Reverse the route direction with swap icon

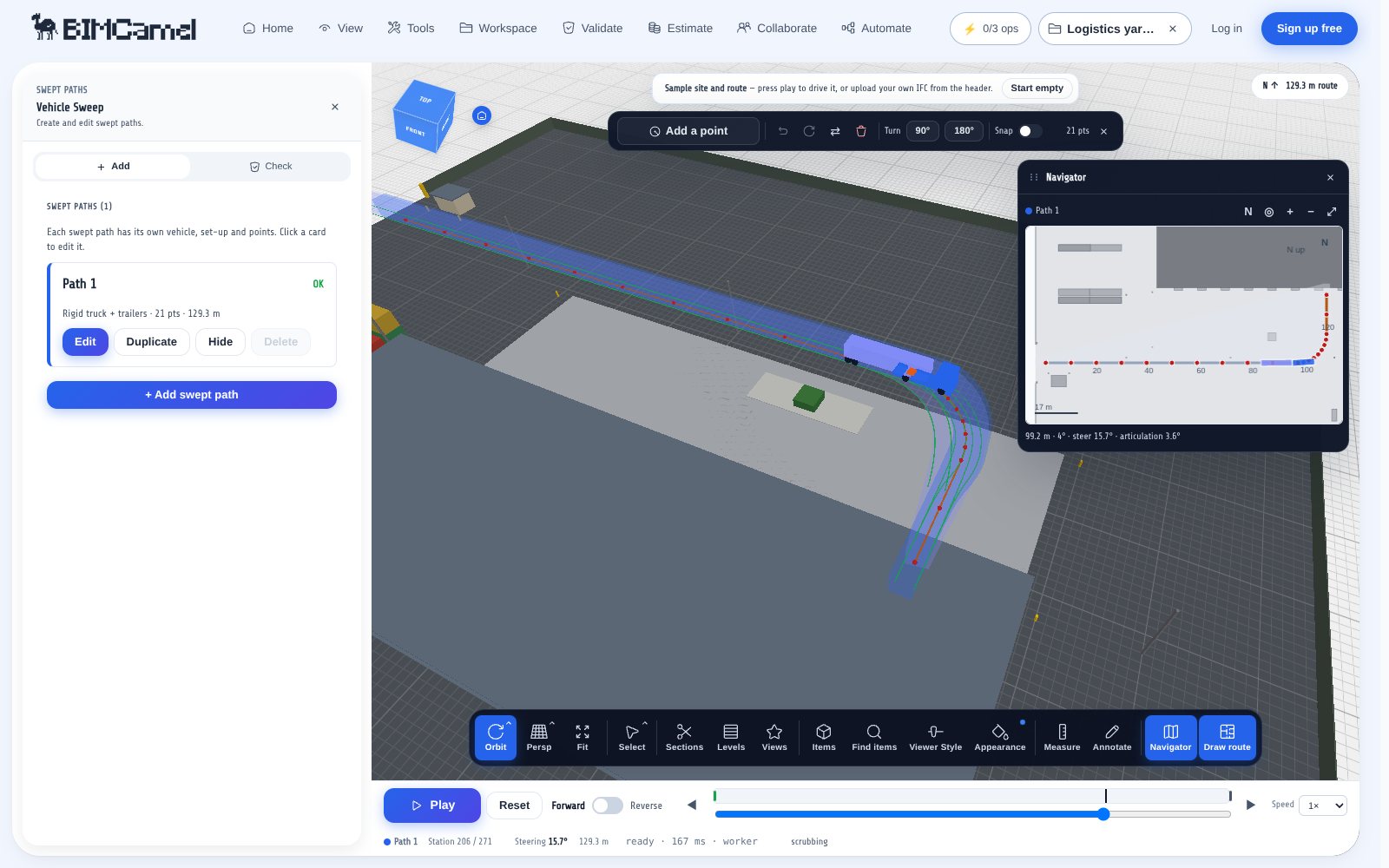tap(835, 131)
